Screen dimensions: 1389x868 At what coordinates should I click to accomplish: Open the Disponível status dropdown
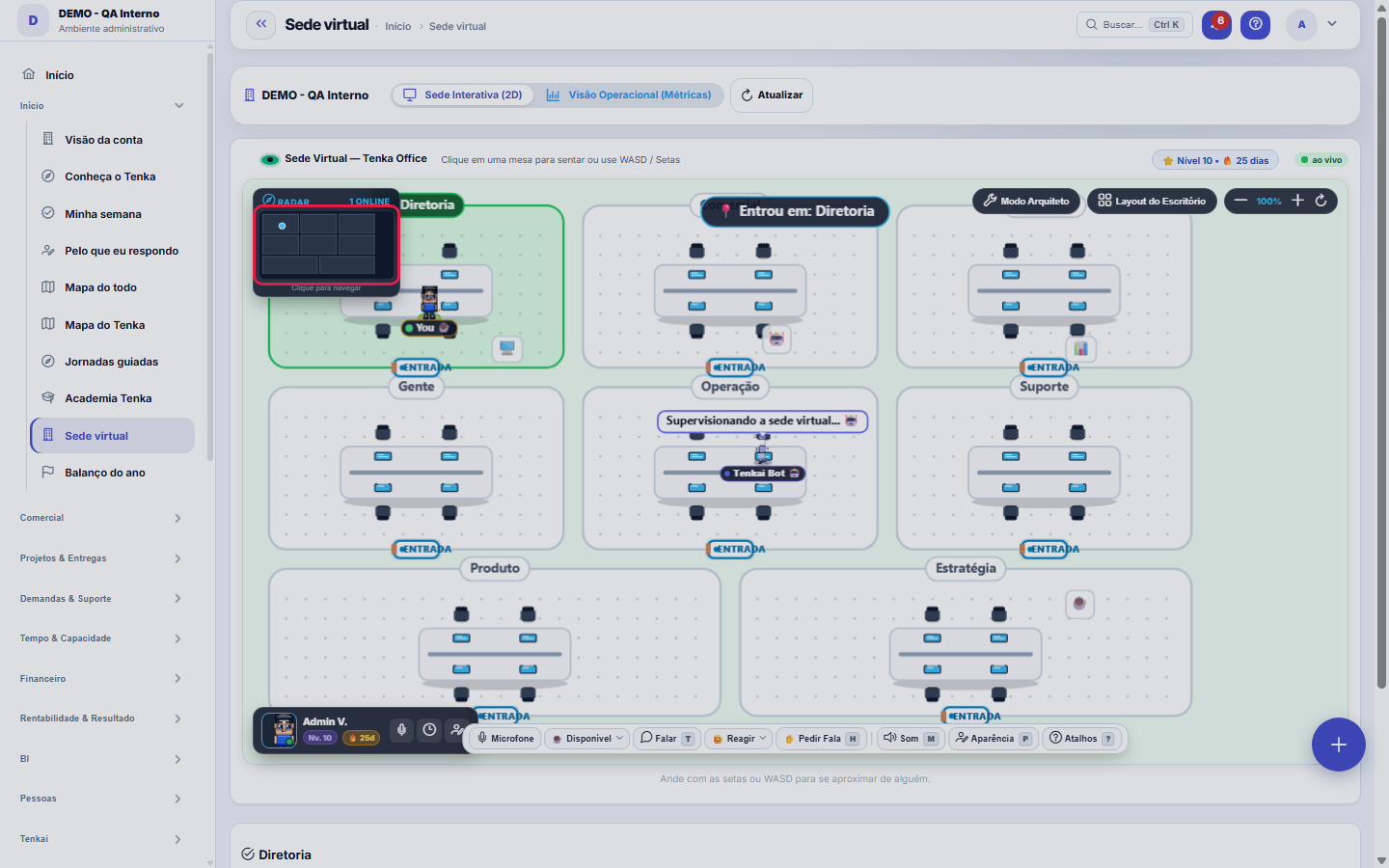pyautogui.click(x=588, y=739)
